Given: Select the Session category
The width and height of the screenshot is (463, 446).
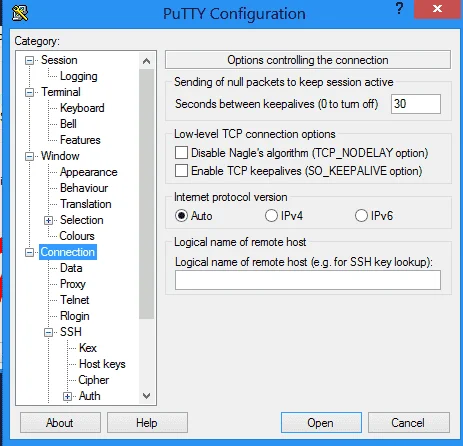Looking at the screenshot, I should pos(59,60).
